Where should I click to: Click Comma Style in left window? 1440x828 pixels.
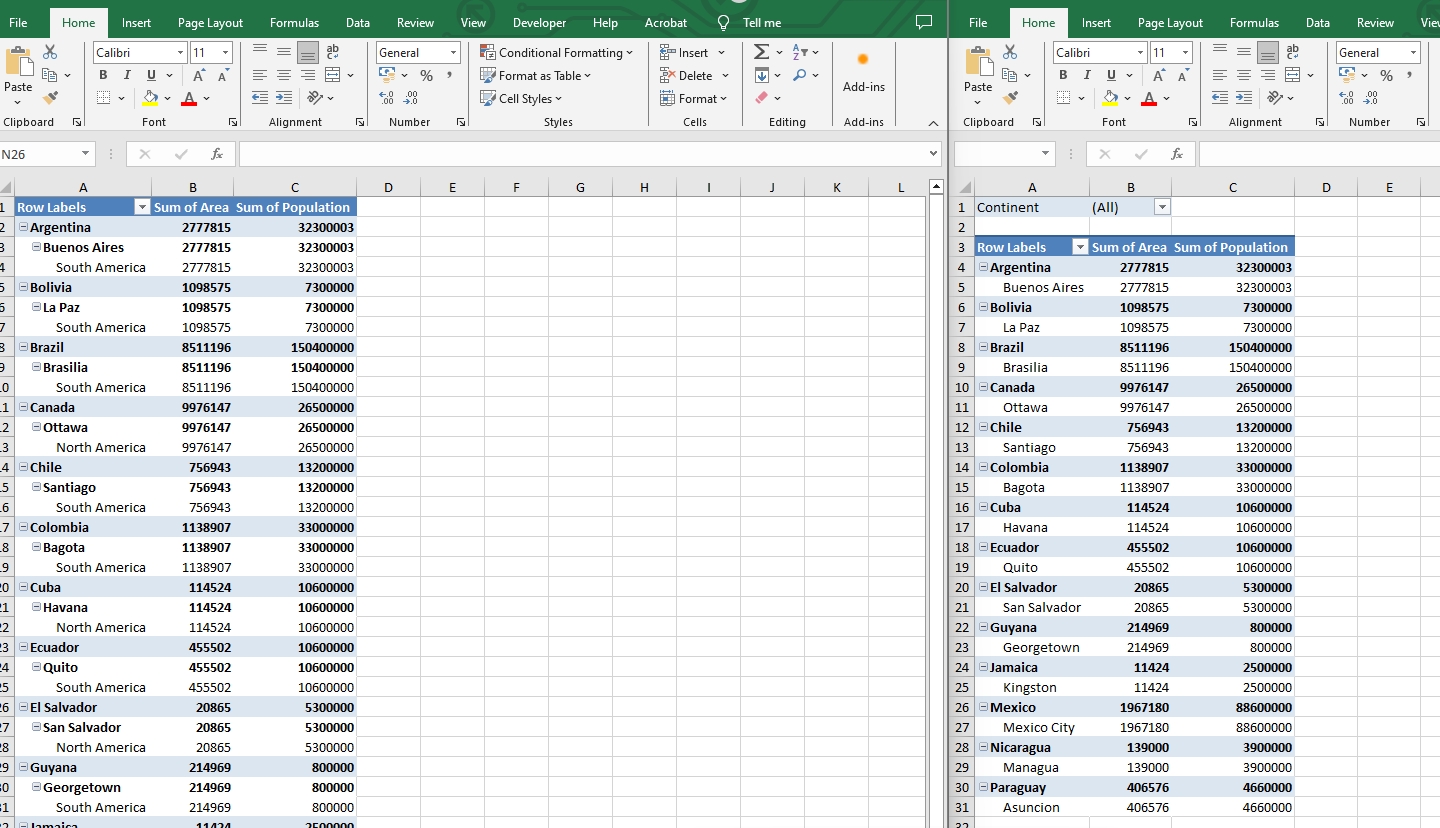[x=449, y=75]
